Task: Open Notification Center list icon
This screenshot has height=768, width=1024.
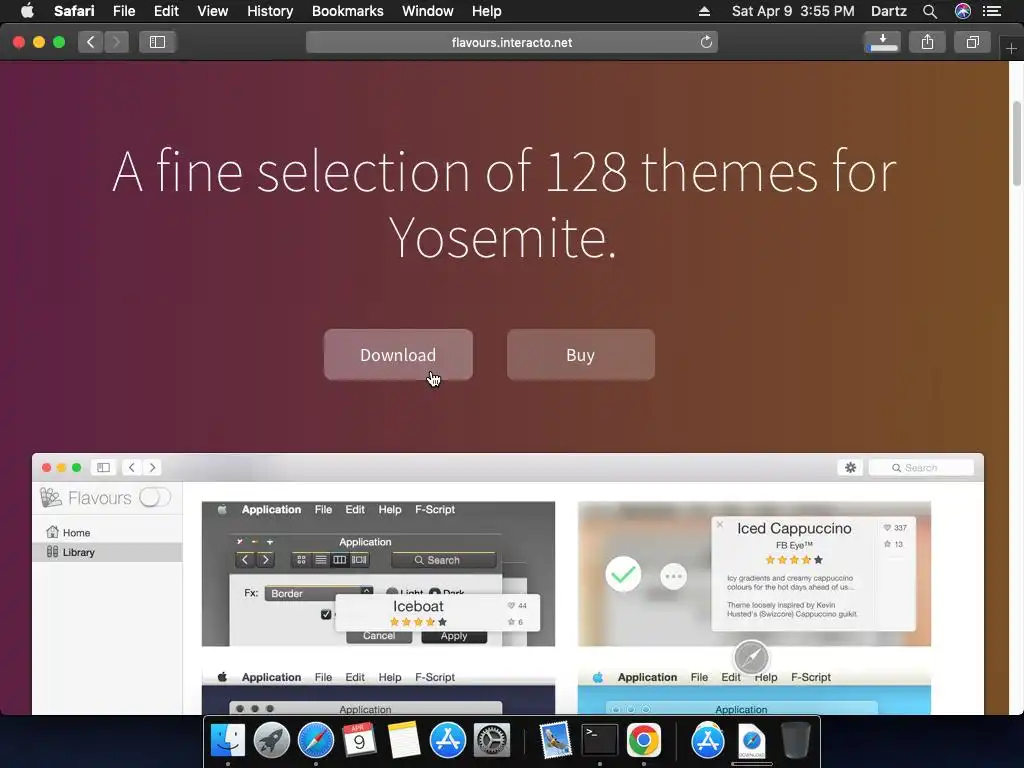Action: click(992, 11)
